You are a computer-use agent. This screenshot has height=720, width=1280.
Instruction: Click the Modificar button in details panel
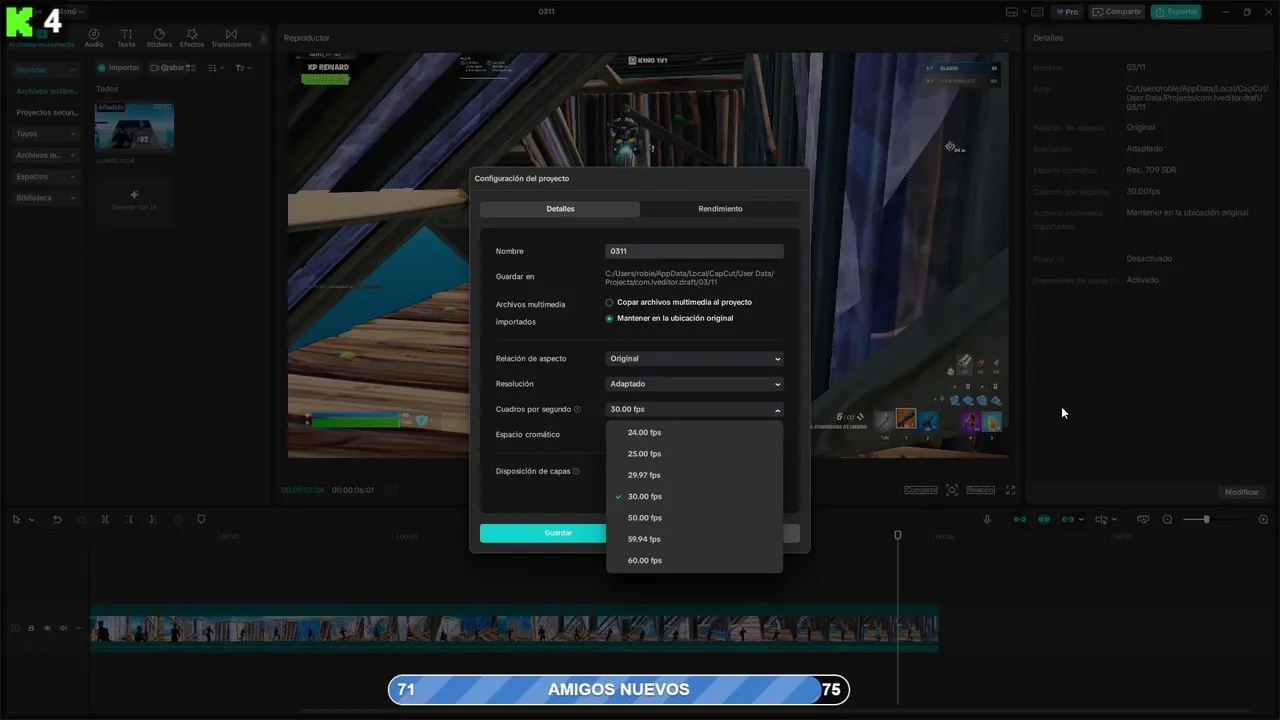click(x=1242, y=492)
